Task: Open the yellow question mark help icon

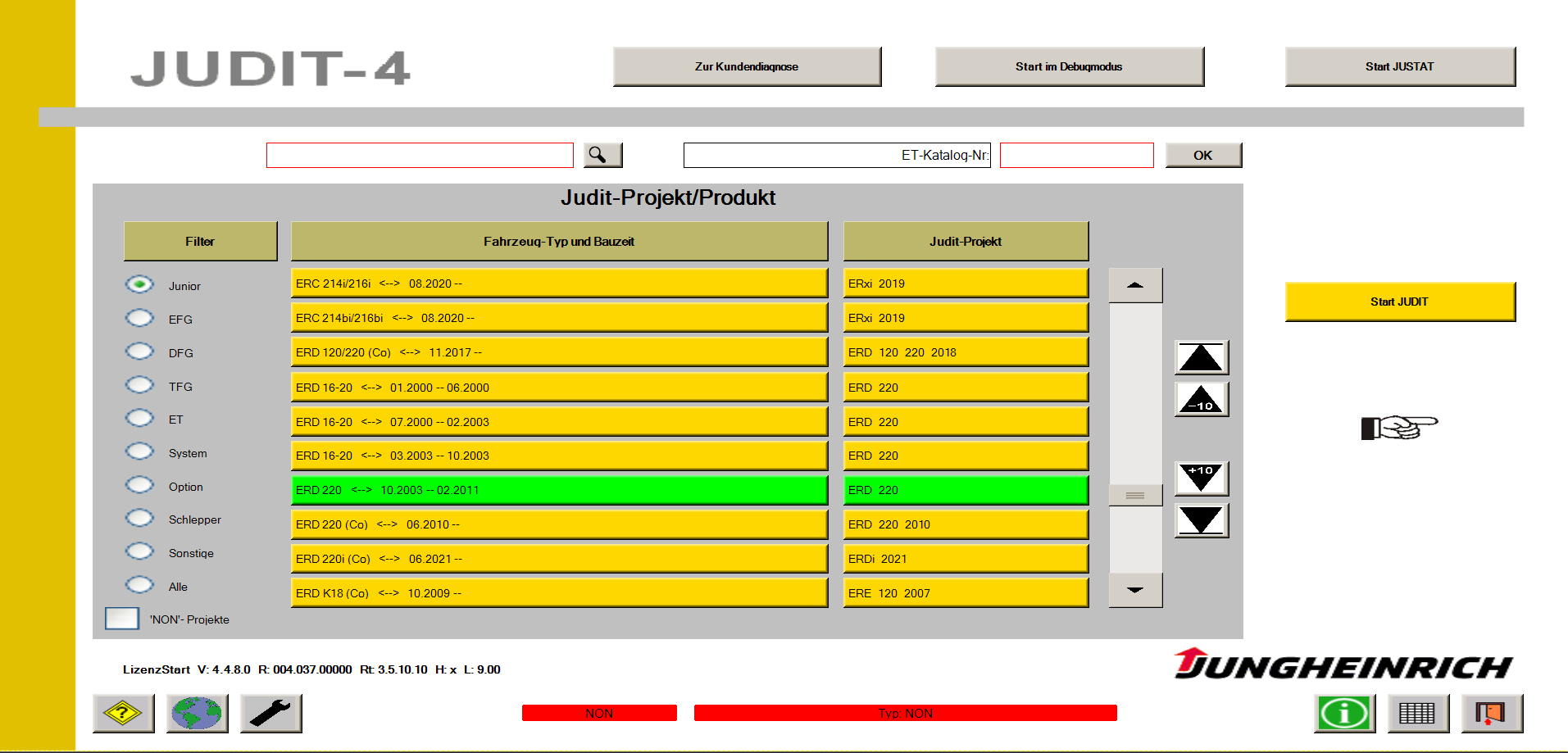Action: (x=123, y=713)
